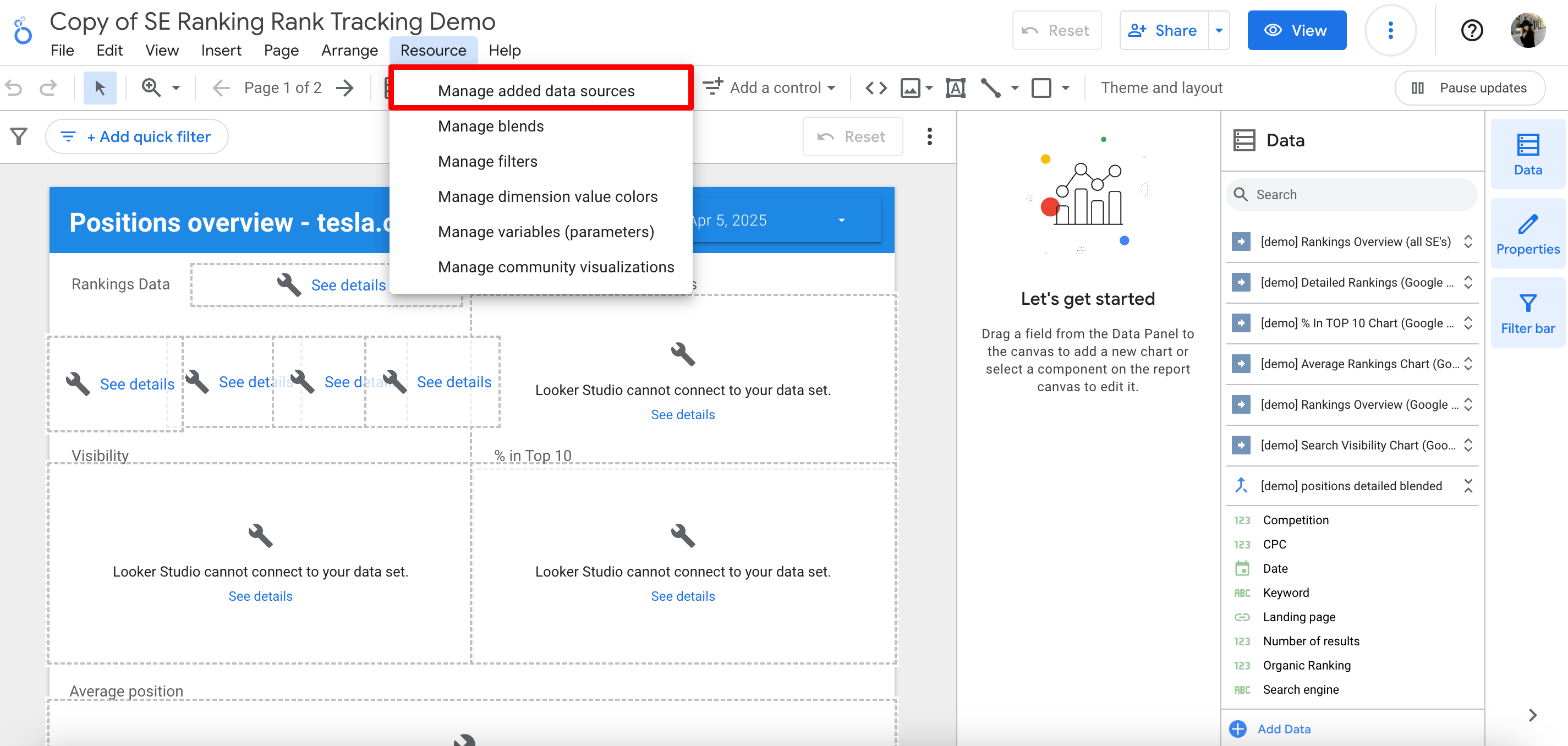Open the account profile avatar
This screenshot has height=746, width=1568.
click(1528, 30)
